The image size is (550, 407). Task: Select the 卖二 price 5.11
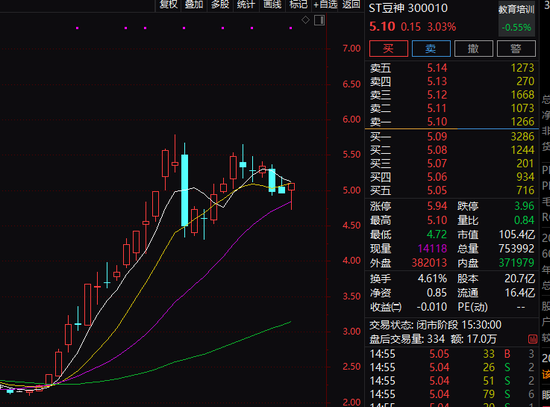pos(437,108)
